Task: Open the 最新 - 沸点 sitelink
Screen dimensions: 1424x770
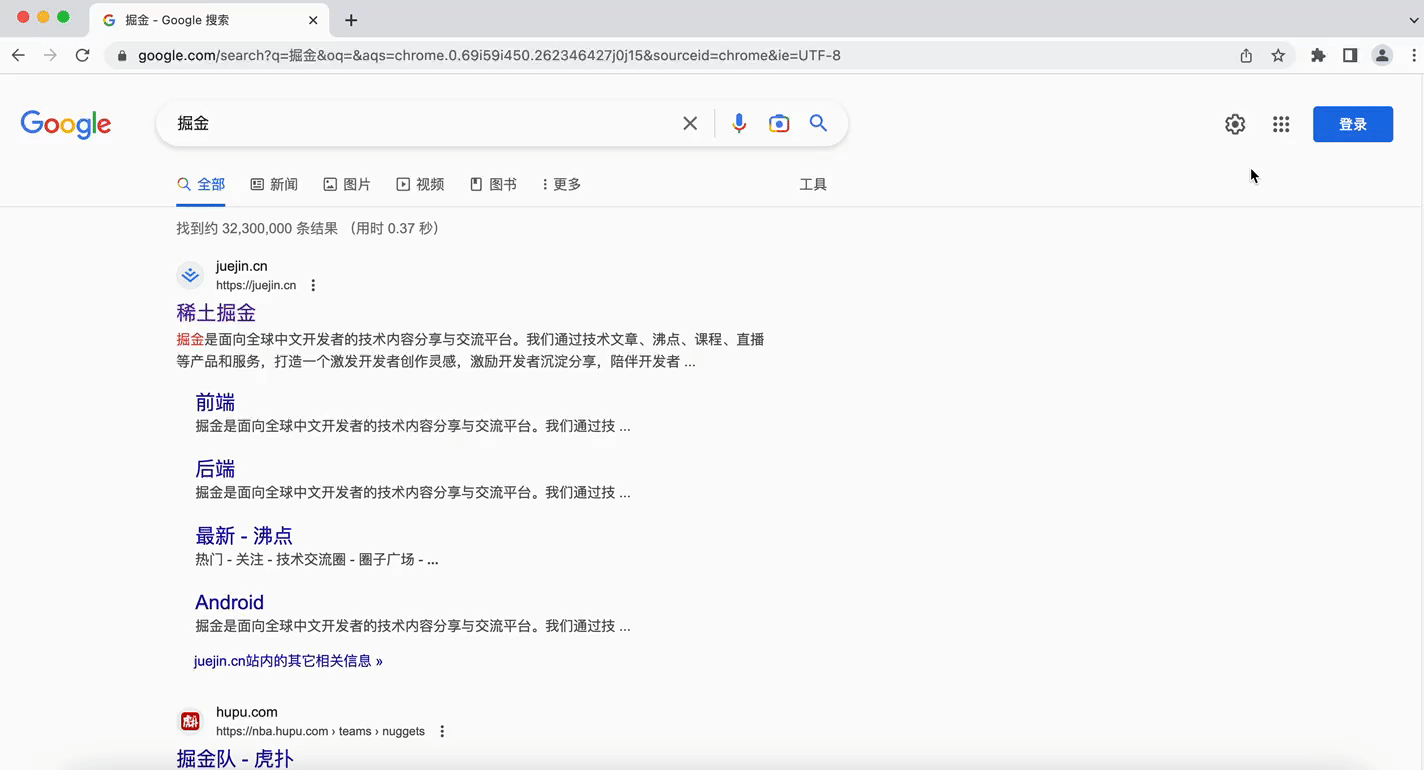Action: point(244,536)
